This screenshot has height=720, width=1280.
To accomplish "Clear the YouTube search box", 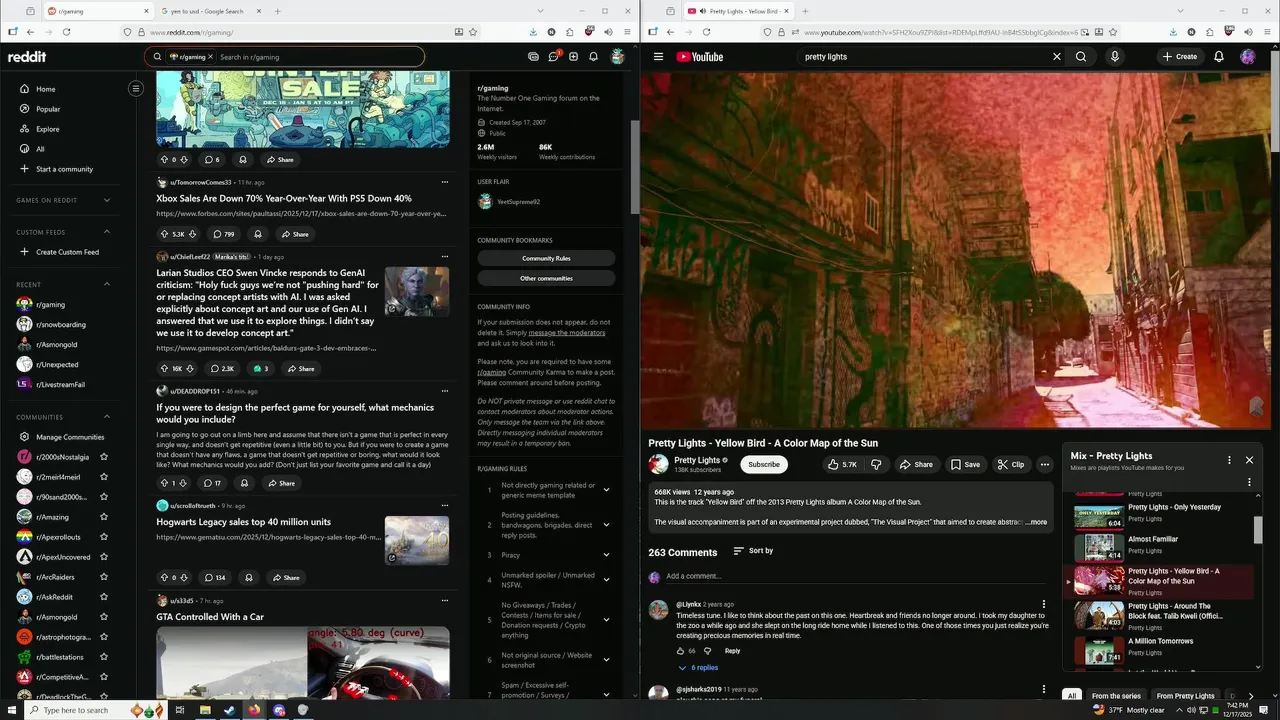I will (1056, 57).
